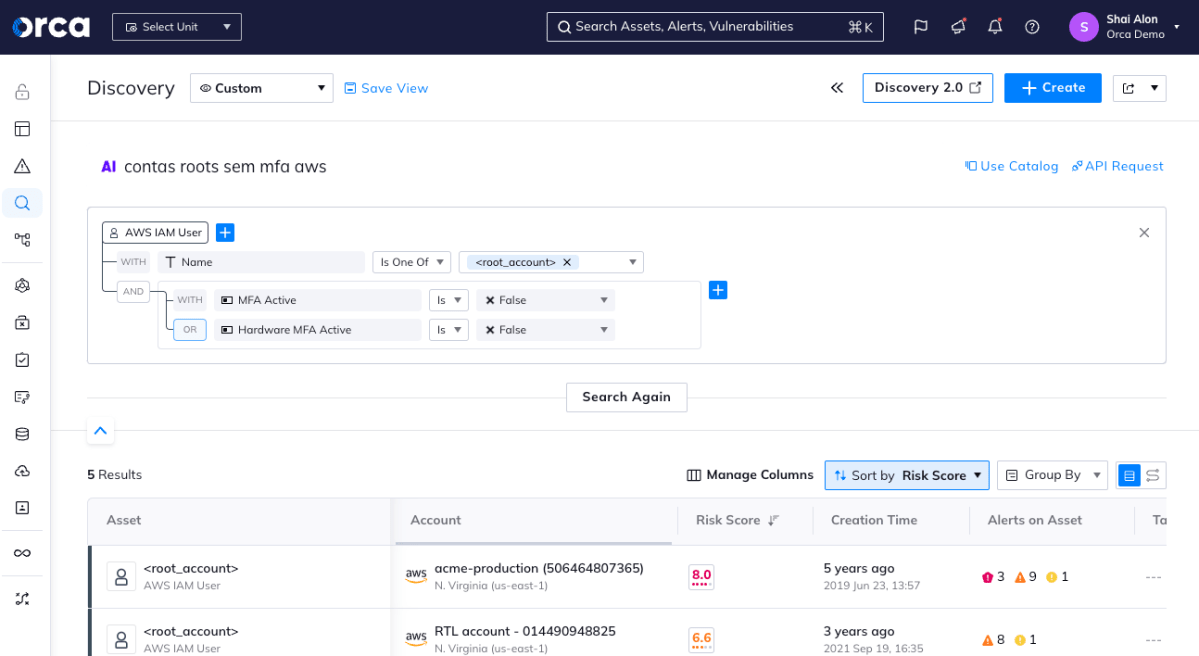Open Sort by Risk Score dropdown
The width and height of the screenshot is (1199, 656).
tap(907, 476)
